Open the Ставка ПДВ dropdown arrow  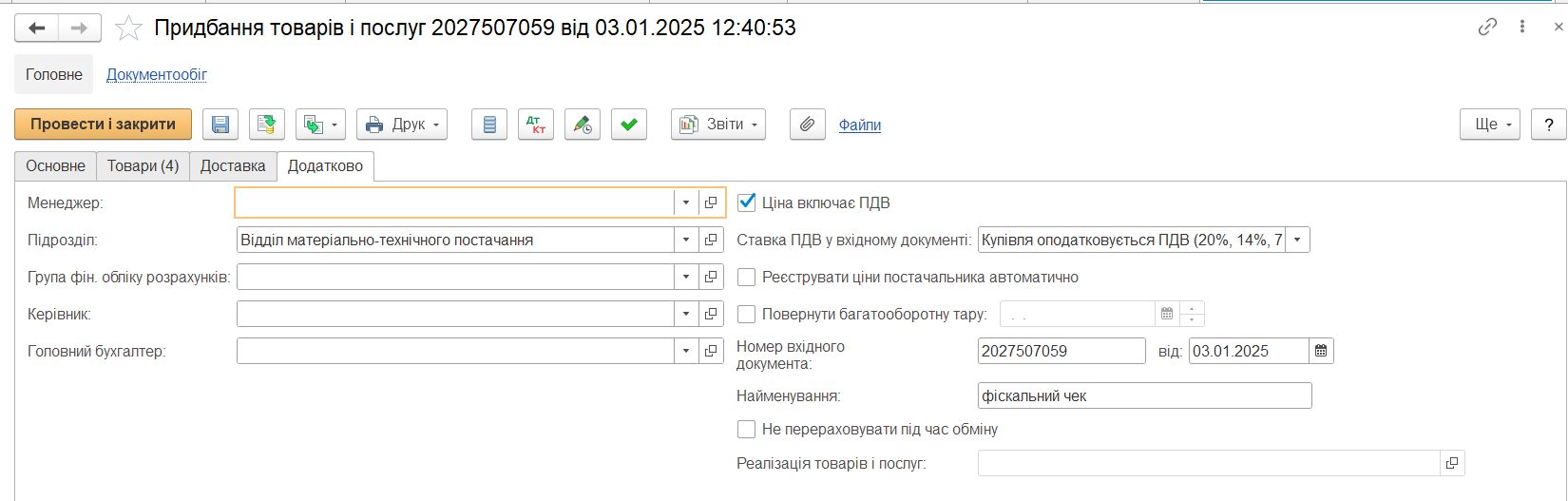(x=1297, y=240)
